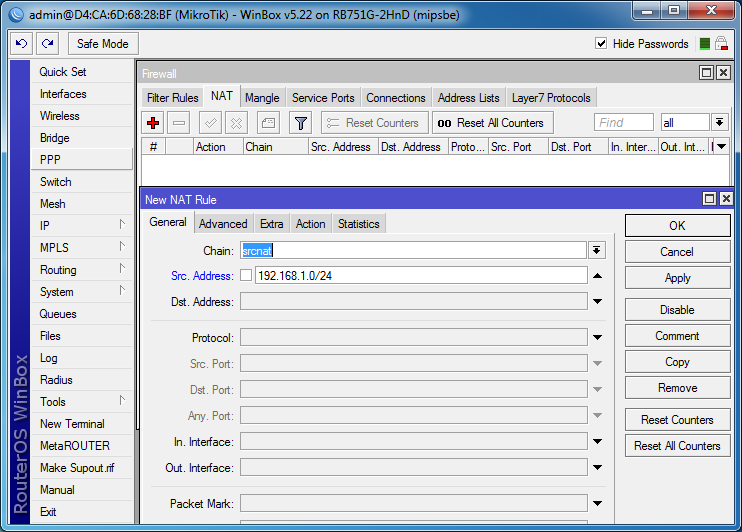The image size is (742, 532).
Task: Open New Terminal from sidebar
Action: (x=82, y=424)
